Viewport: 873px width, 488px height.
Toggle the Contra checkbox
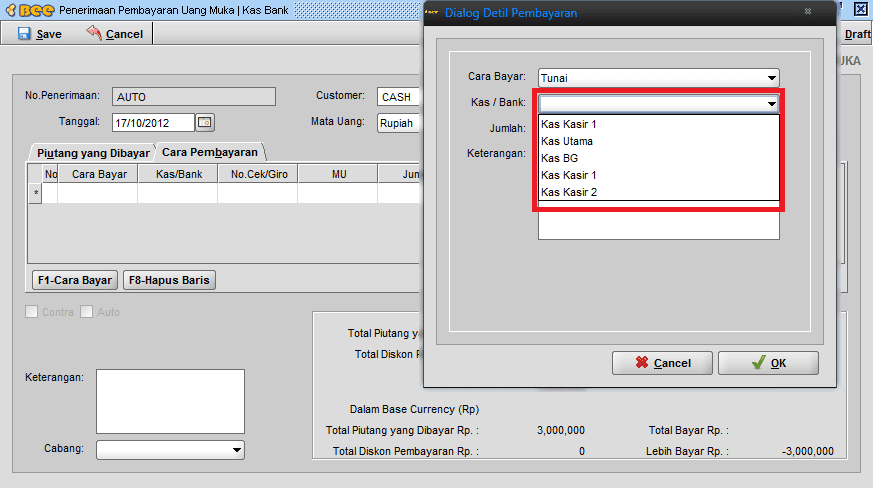point(32,312)
